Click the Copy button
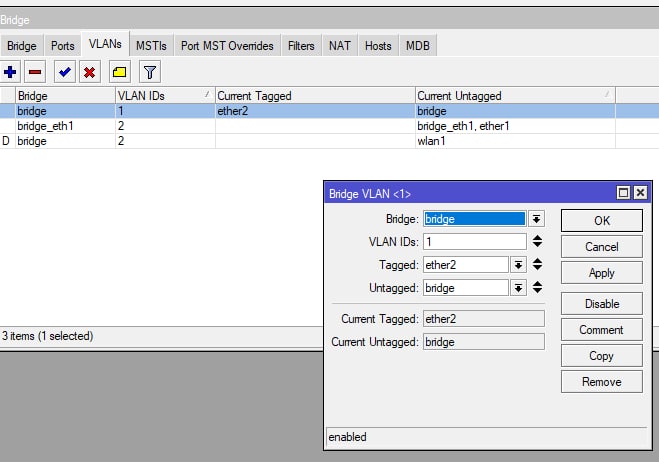The height and width of the screenshot is (462, 659). pyautogui.click(x=601, y=356)
